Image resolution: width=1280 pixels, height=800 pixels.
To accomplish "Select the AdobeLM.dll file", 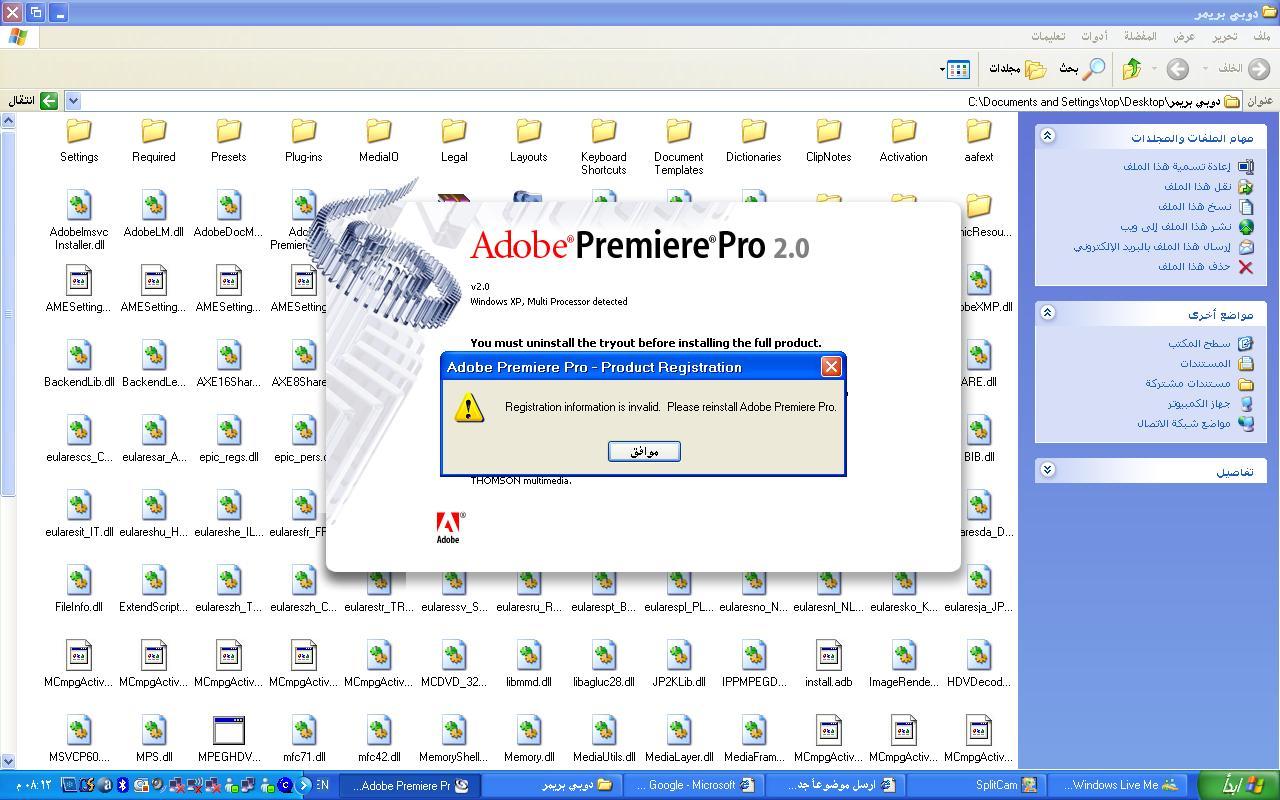I will point(154,215).
